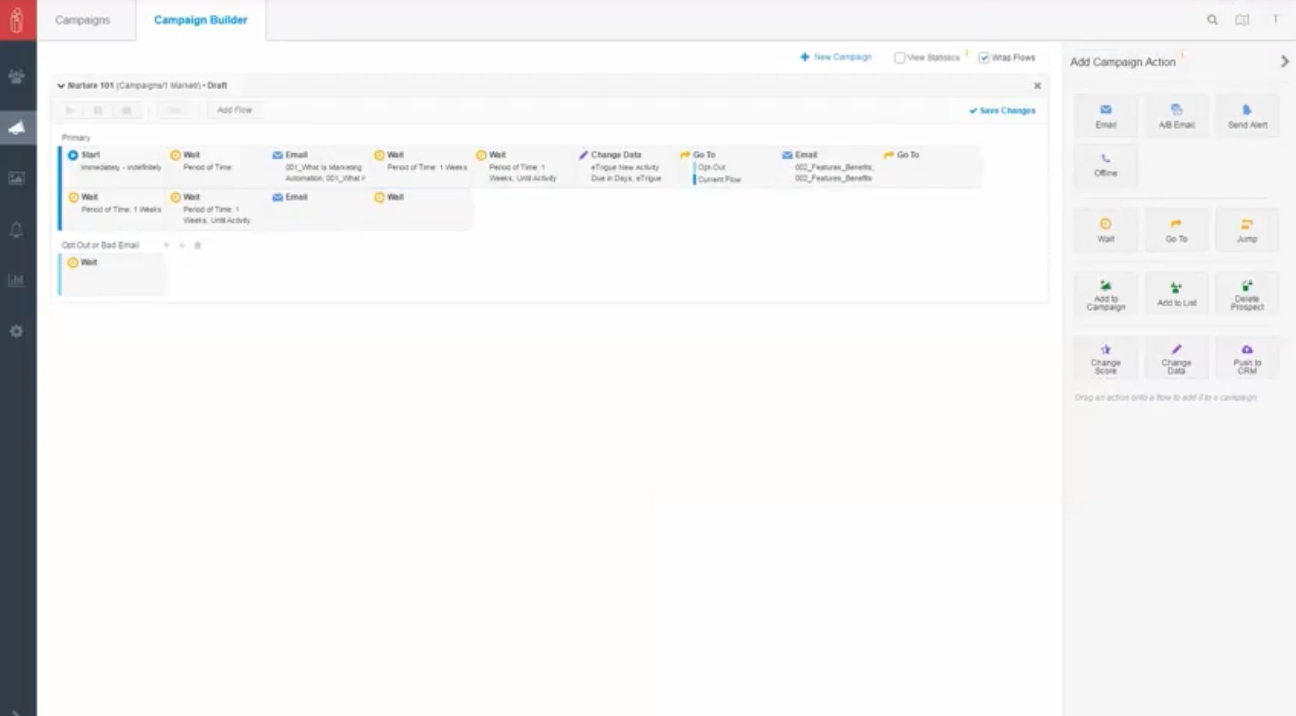Viewport: 1296px width, 716px height.
Task: Collapse the Add Campaign Action panel
Action: 1284,62
